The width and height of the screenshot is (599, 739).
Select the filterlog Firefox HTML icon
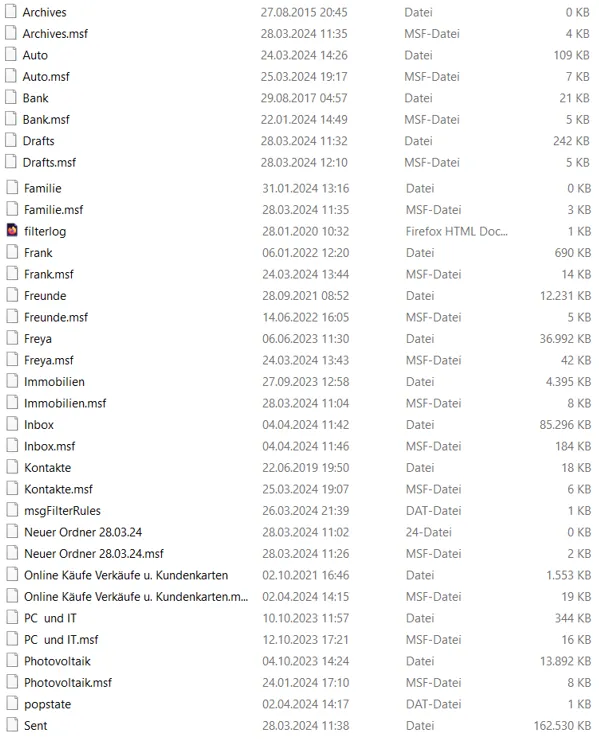pos(12,230)
